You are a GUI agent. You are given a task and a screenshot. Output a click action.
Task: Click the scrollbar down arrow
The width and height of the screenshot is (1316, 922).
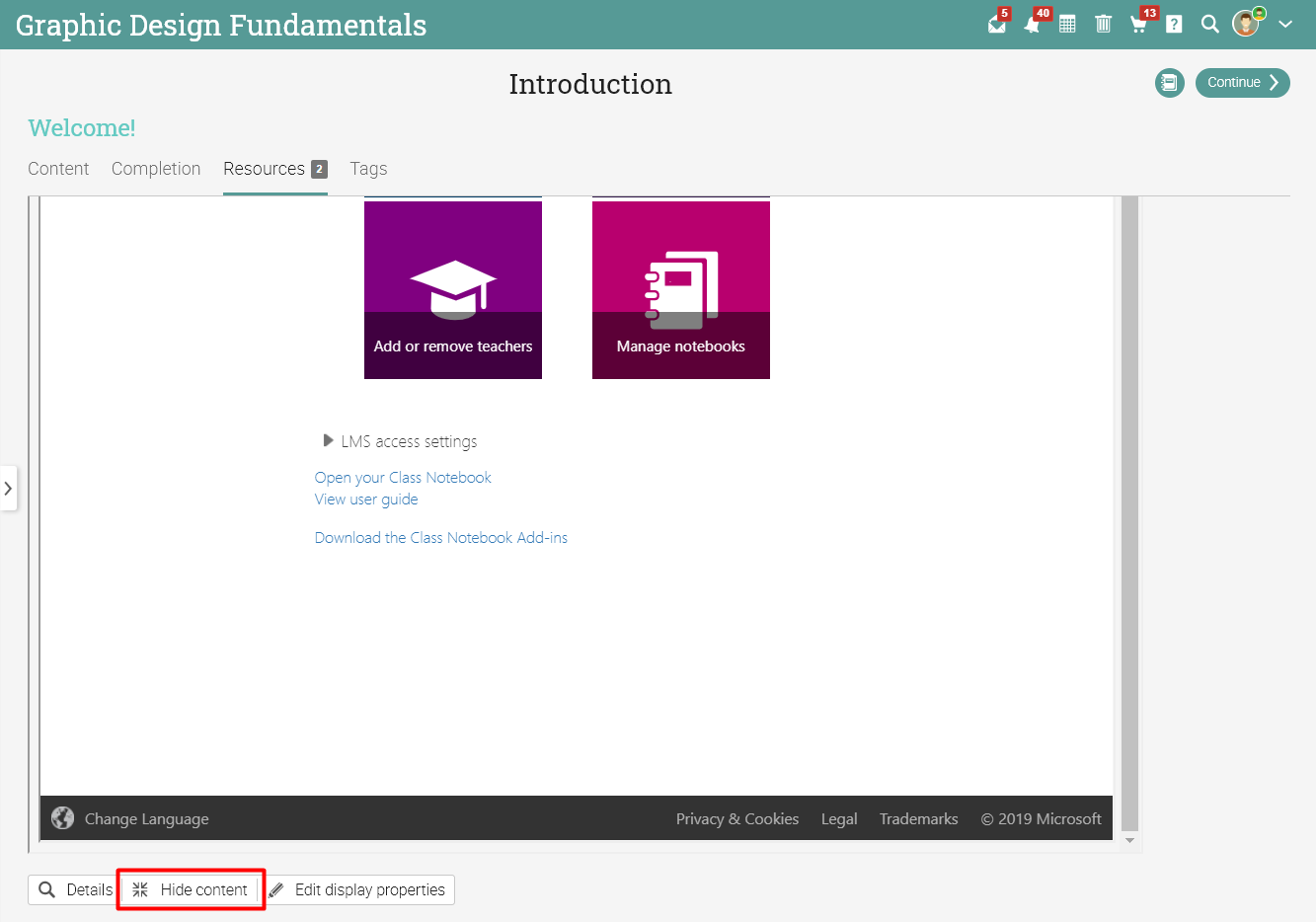coord(1130,841)
